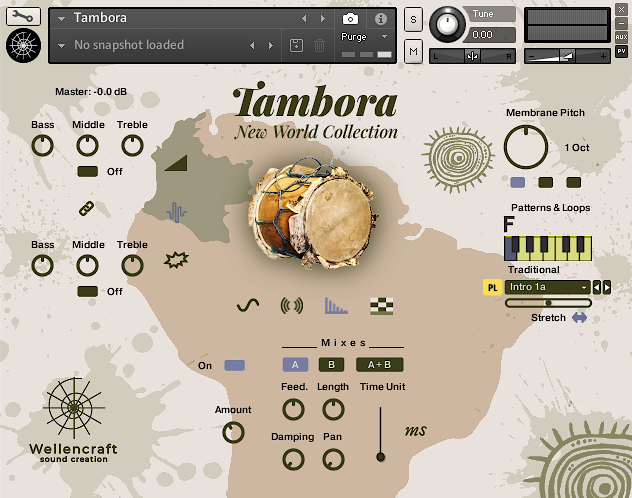
Task: Select the blue waveform icon
Action: pyautogui.click(x=176, y=212)
